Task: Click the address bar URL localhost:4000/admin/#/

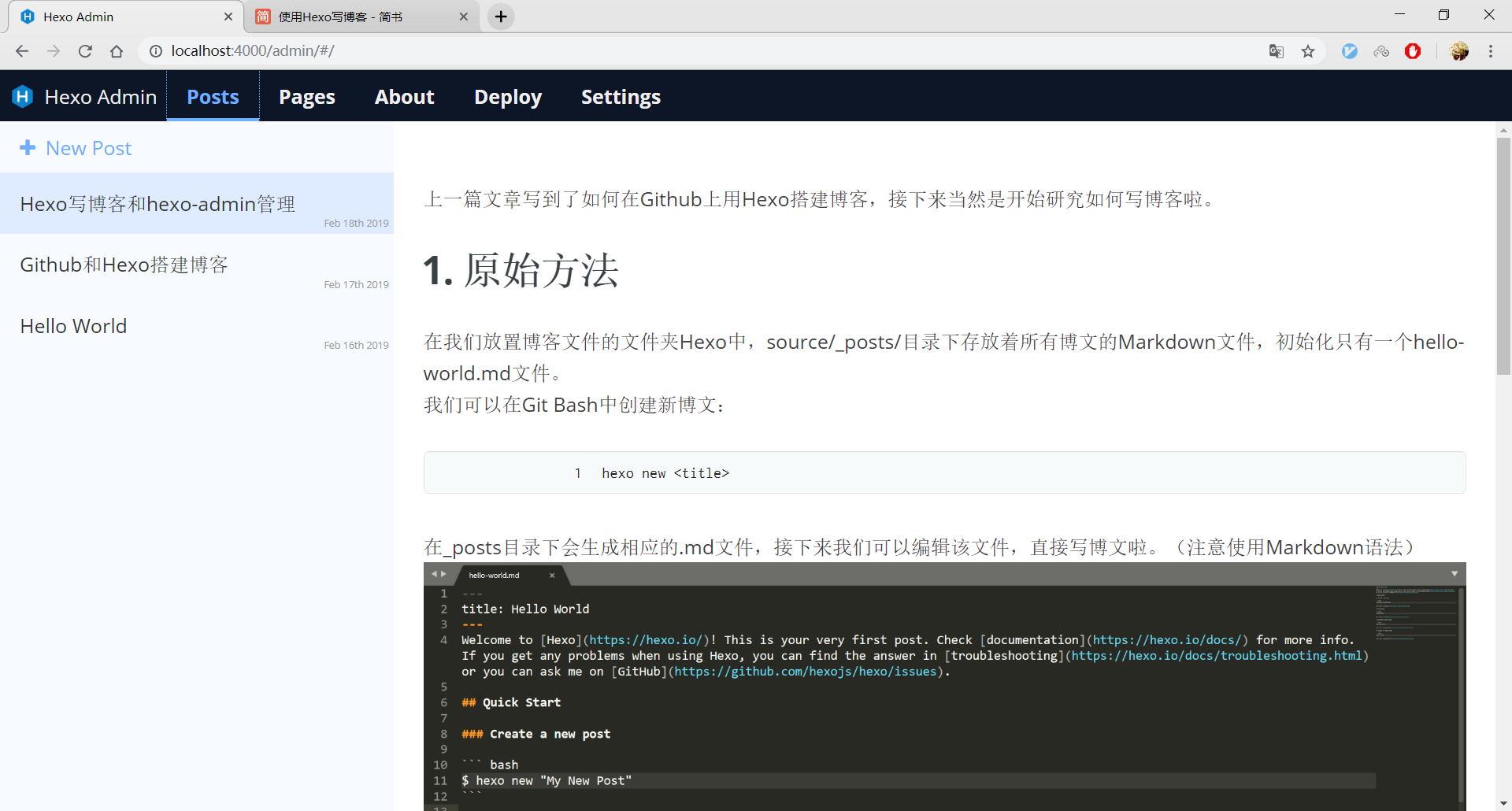Action: point(252,51)
